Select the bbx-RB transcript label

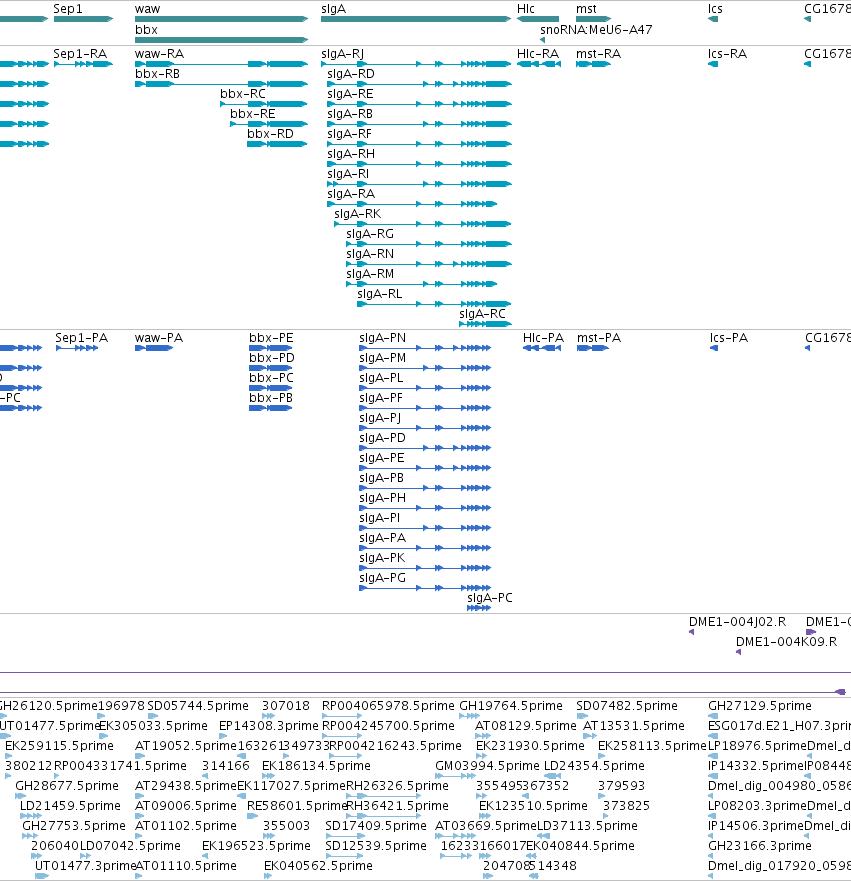pos(157,74)
